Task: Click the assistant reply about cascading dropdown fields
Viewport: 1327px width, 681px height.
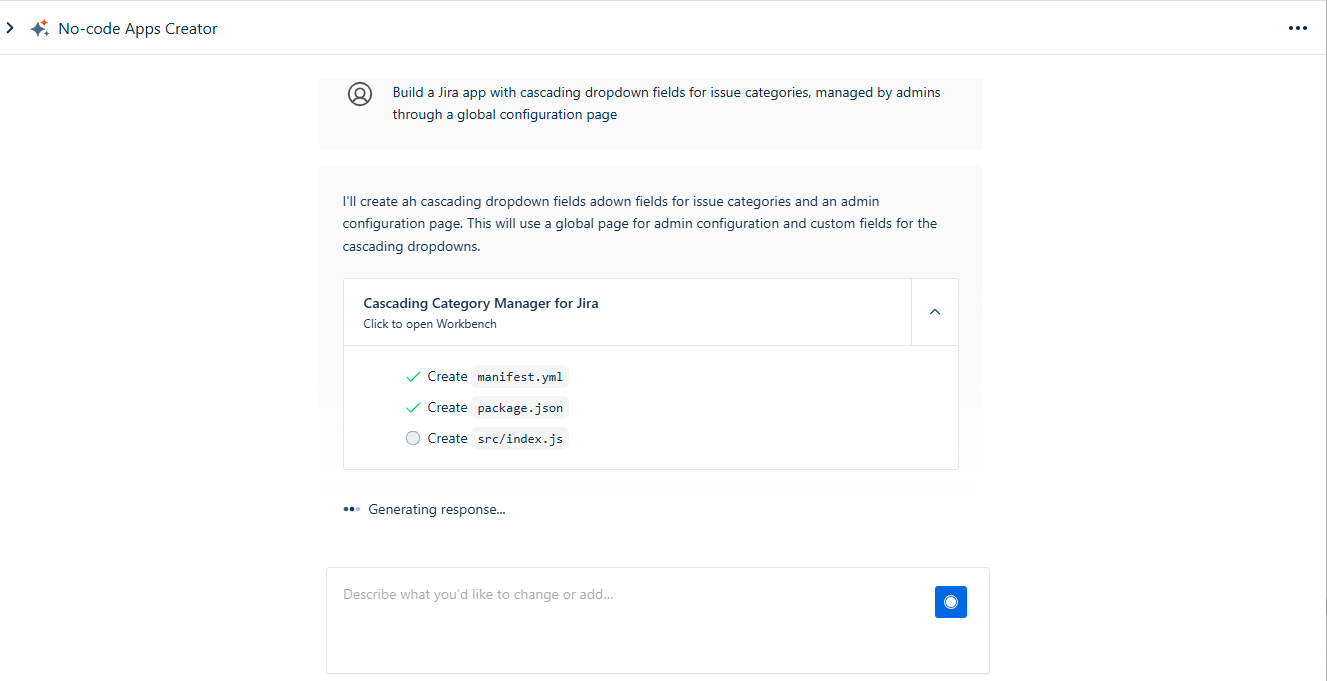Action: click(640, 224)
